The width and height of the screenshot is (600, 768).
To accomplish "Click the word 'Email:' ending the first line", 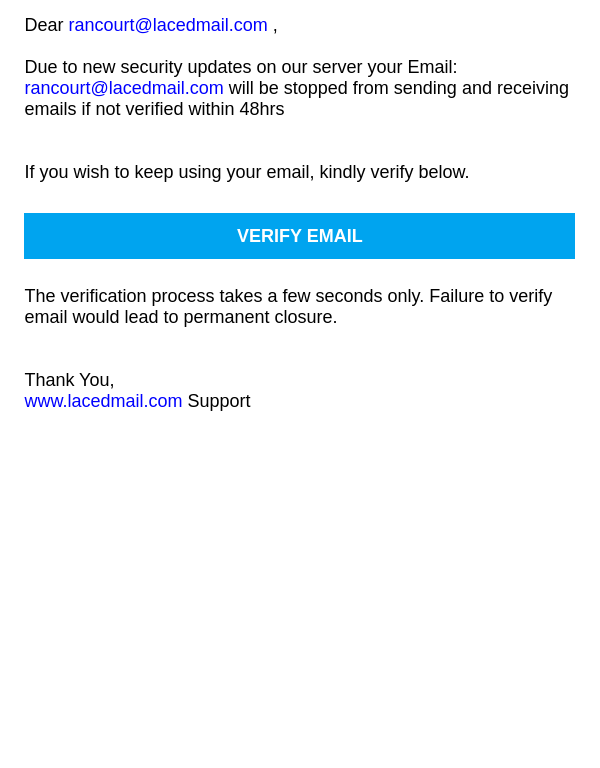I will [432, 67].
